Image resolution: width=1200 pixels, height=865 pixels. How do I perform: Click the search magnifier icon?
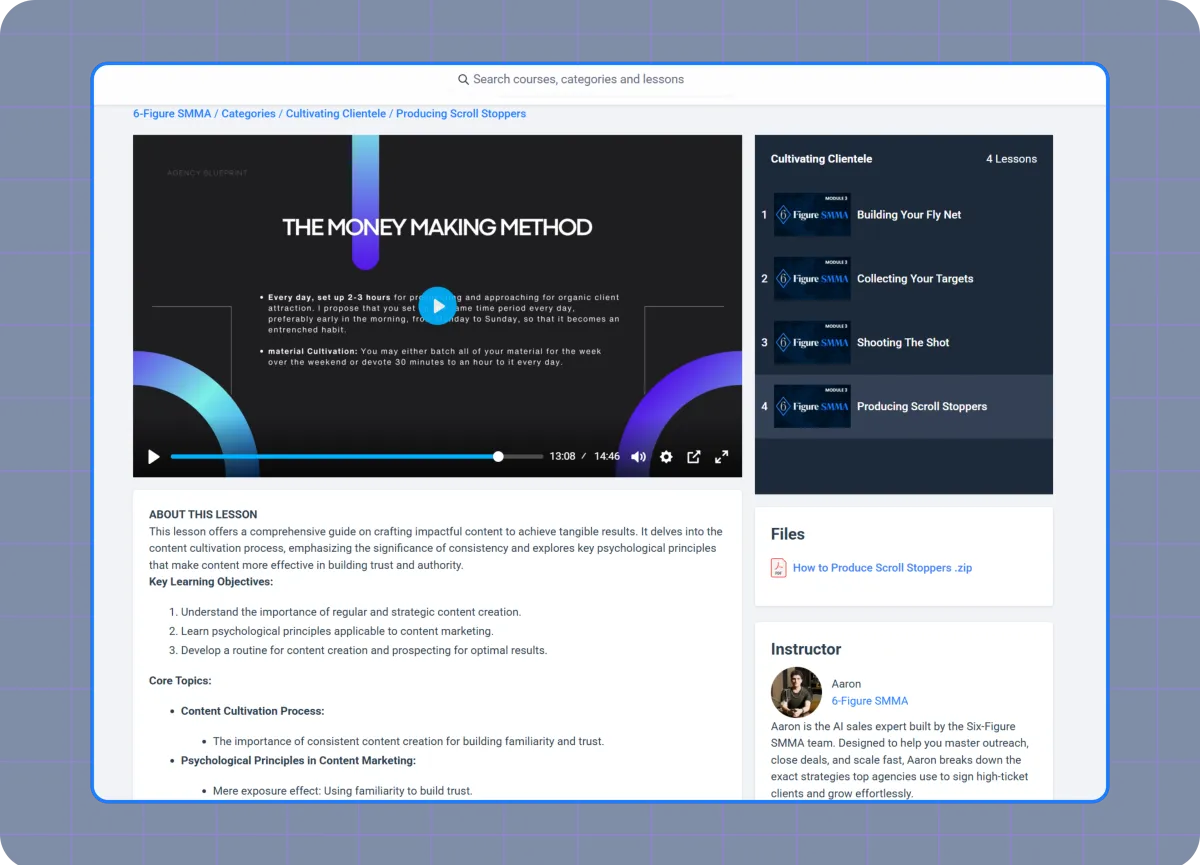coord(463,80)
